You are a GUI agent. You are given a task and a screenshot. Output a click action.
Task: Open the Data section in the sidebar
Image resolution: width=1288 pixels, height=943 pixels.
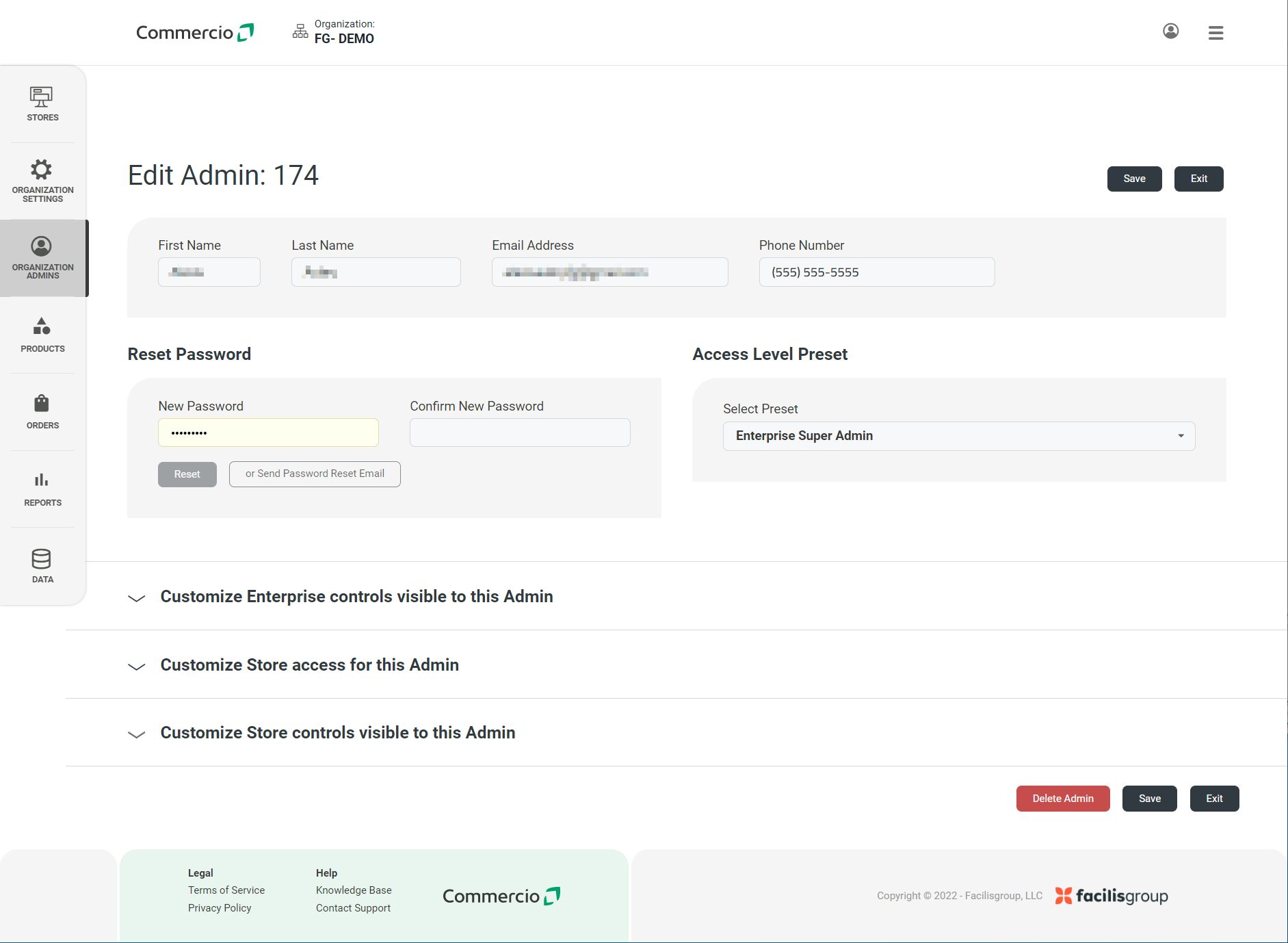(x=42, y=565)
